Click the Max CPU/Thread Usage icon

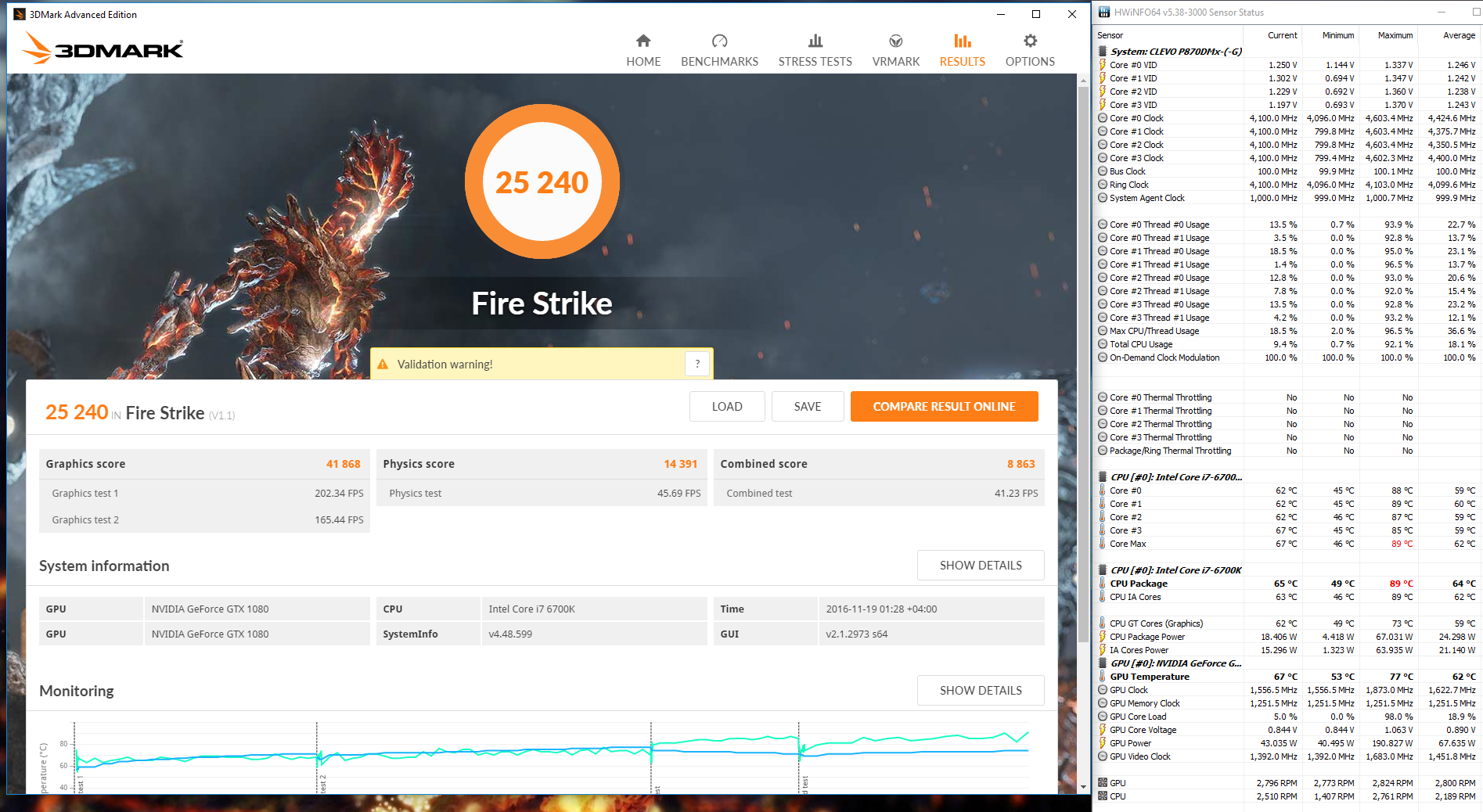[x=1103, y=331]
